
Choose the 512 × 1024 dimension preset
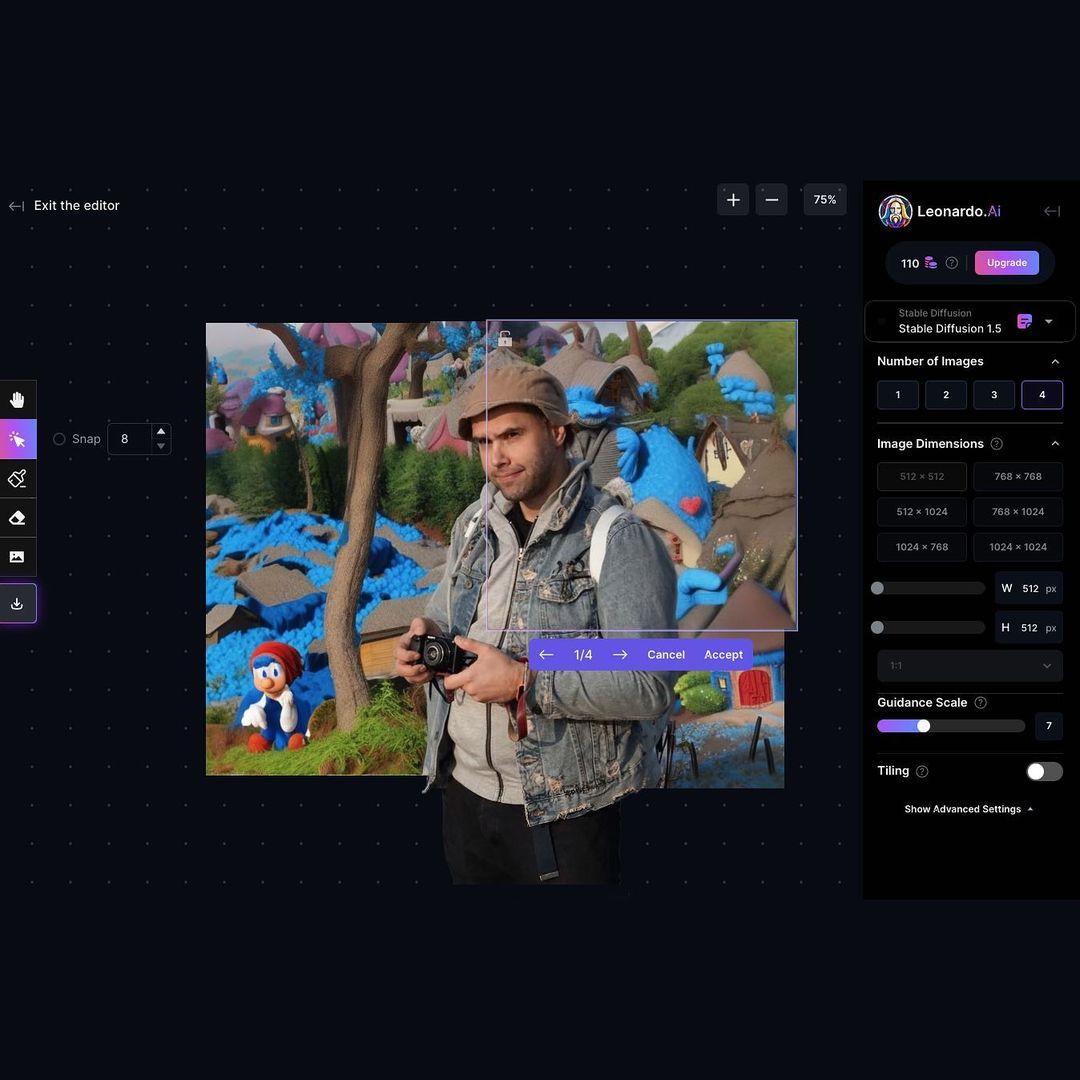click(922, 512)
